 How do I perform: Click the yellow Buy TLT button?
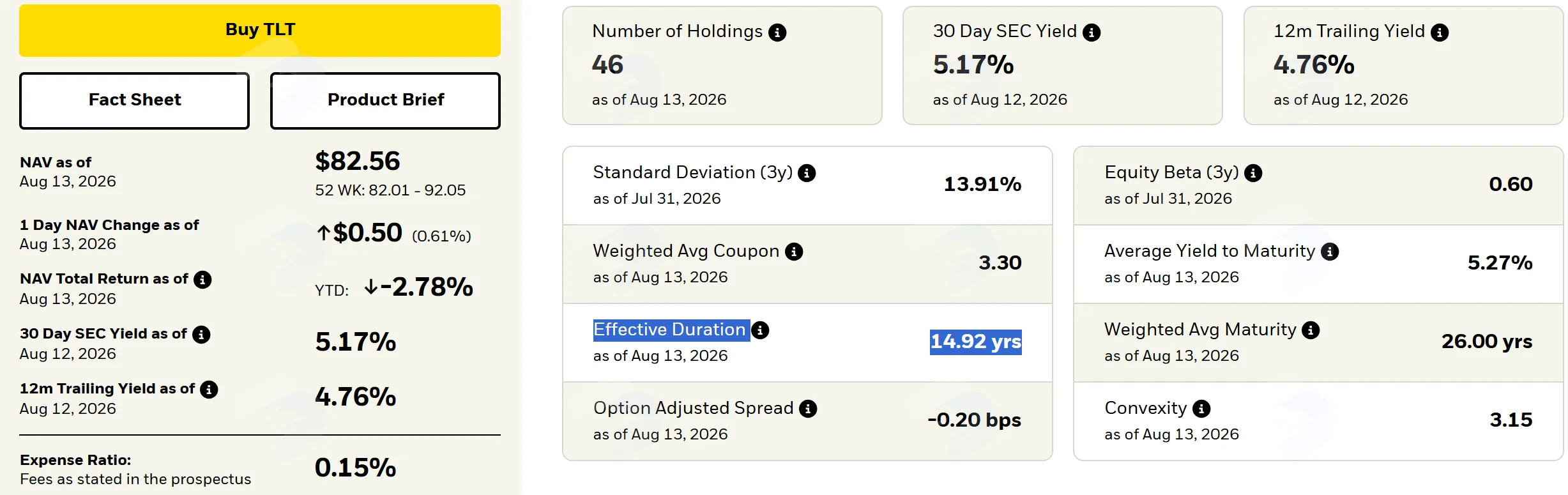click(260, 30)
